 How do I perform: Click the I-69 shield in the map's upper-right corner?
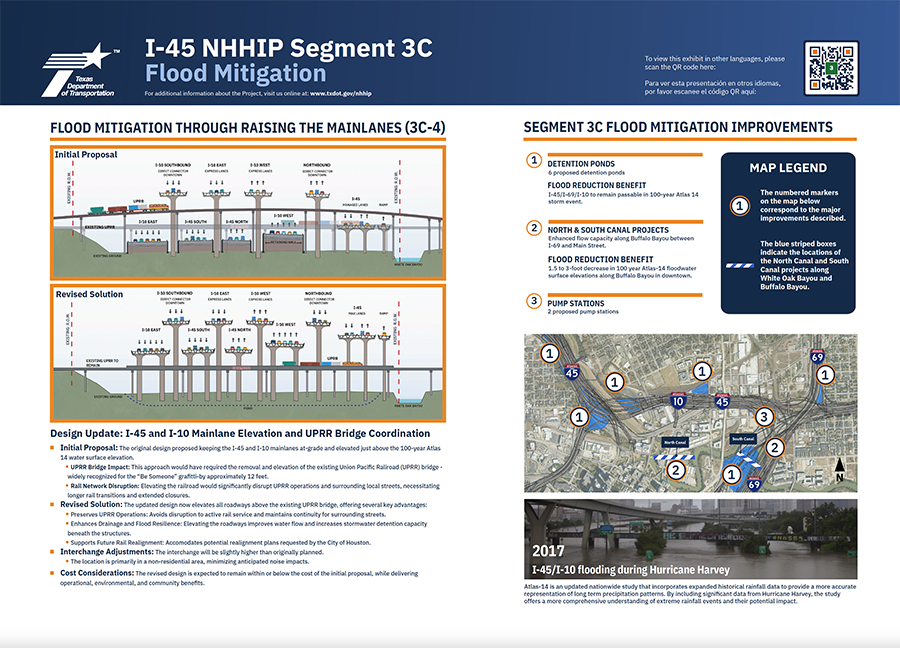click(x=817, y=356)
